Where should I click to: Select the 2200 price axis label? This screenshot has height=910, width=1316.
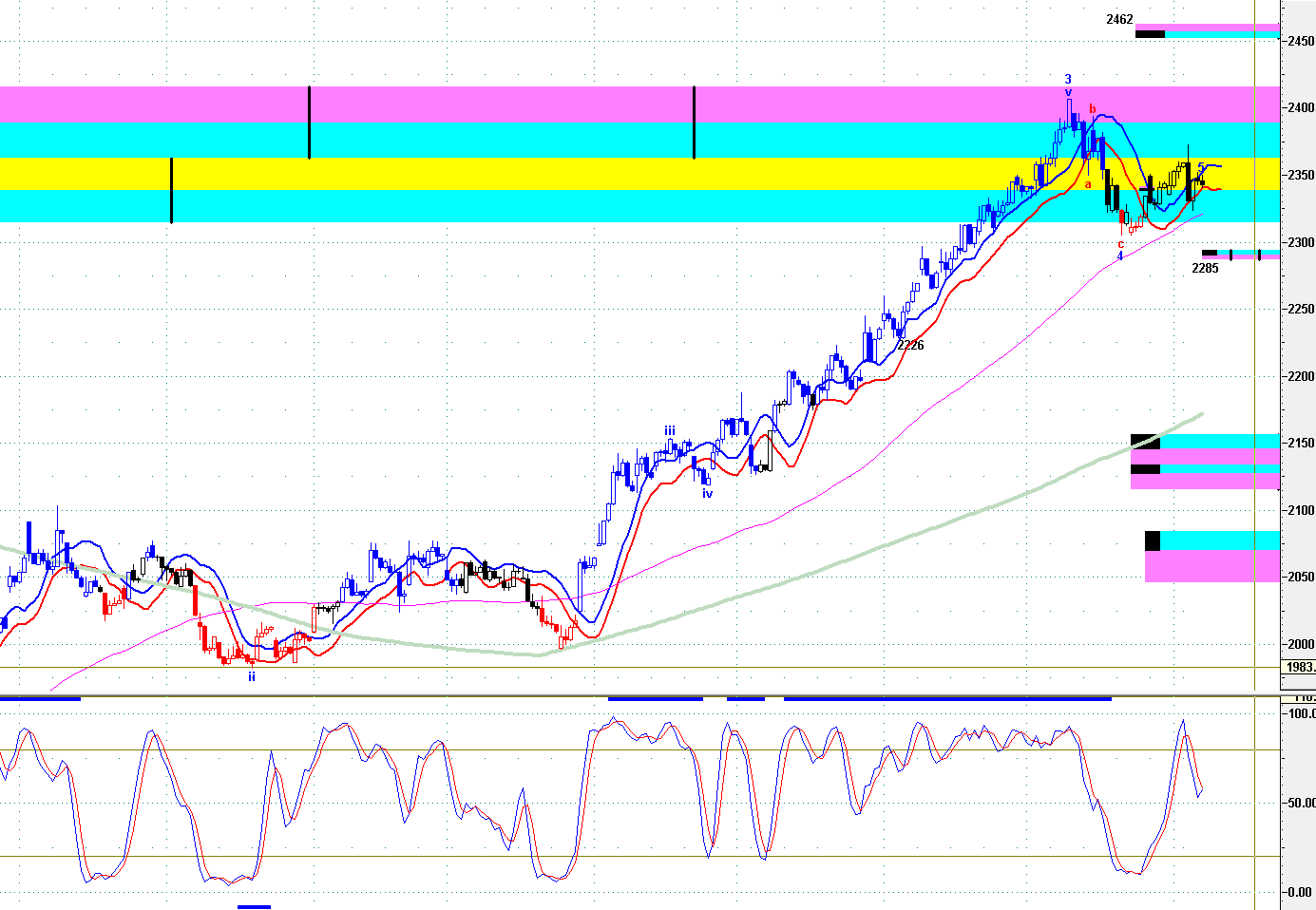1301,376
